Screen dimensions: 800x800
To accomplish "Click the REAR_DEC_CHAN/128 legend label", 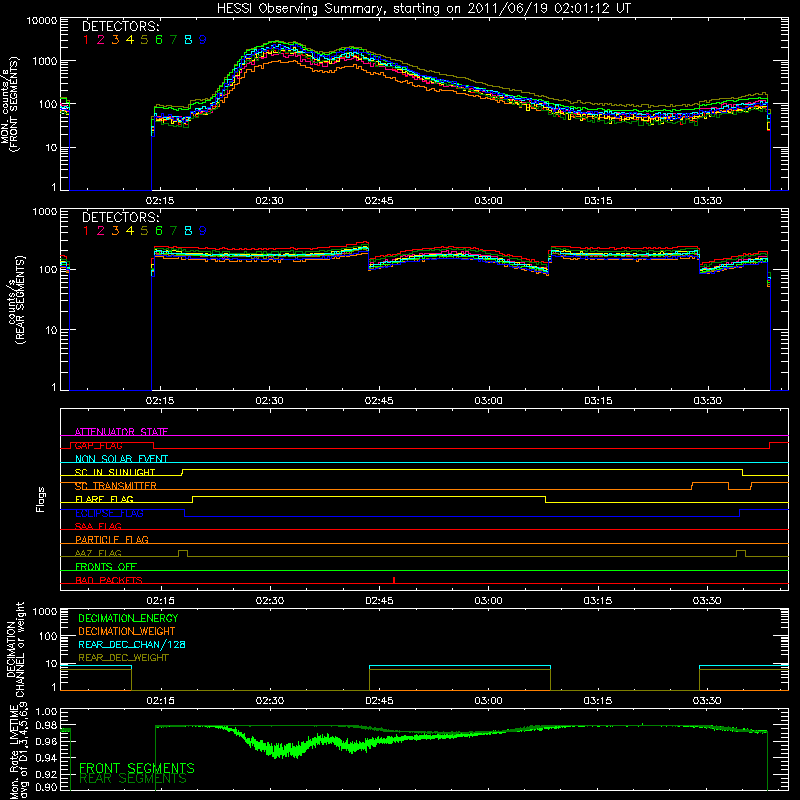I will pyautogui.click(x=132, y=644).
